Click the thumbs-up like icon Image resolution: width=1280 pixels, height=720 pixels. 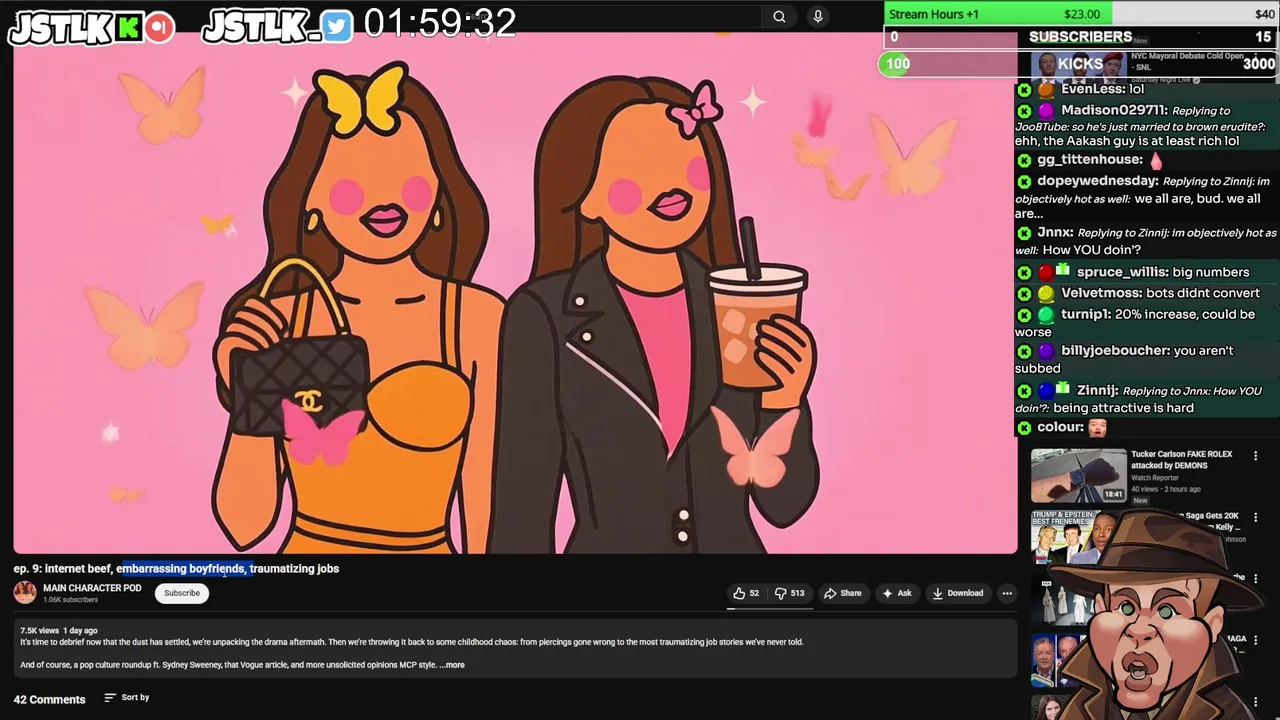tap(739, 593)
